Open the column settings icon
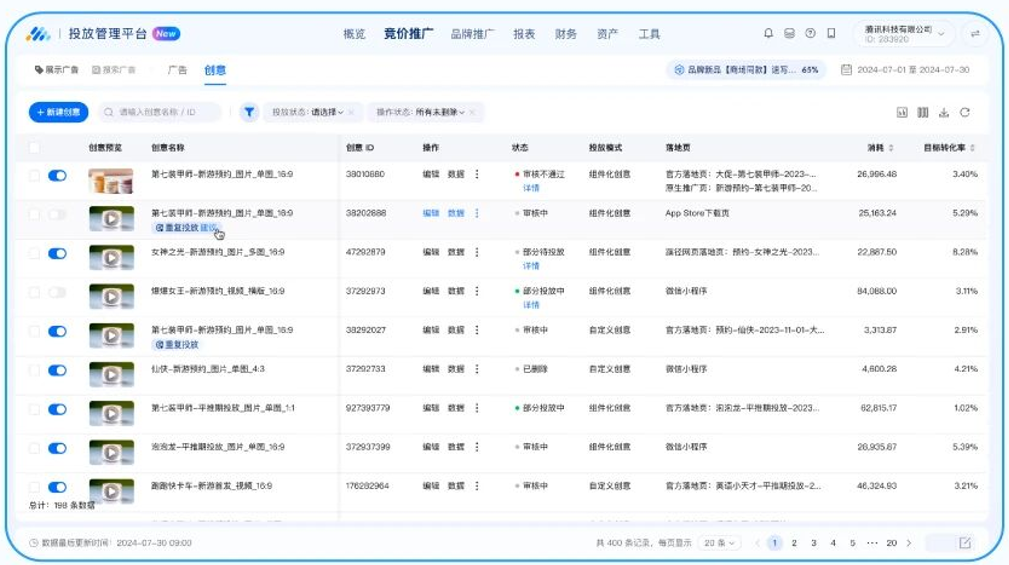The width and height of the screenshot is (1009, 565). [923, 113]
